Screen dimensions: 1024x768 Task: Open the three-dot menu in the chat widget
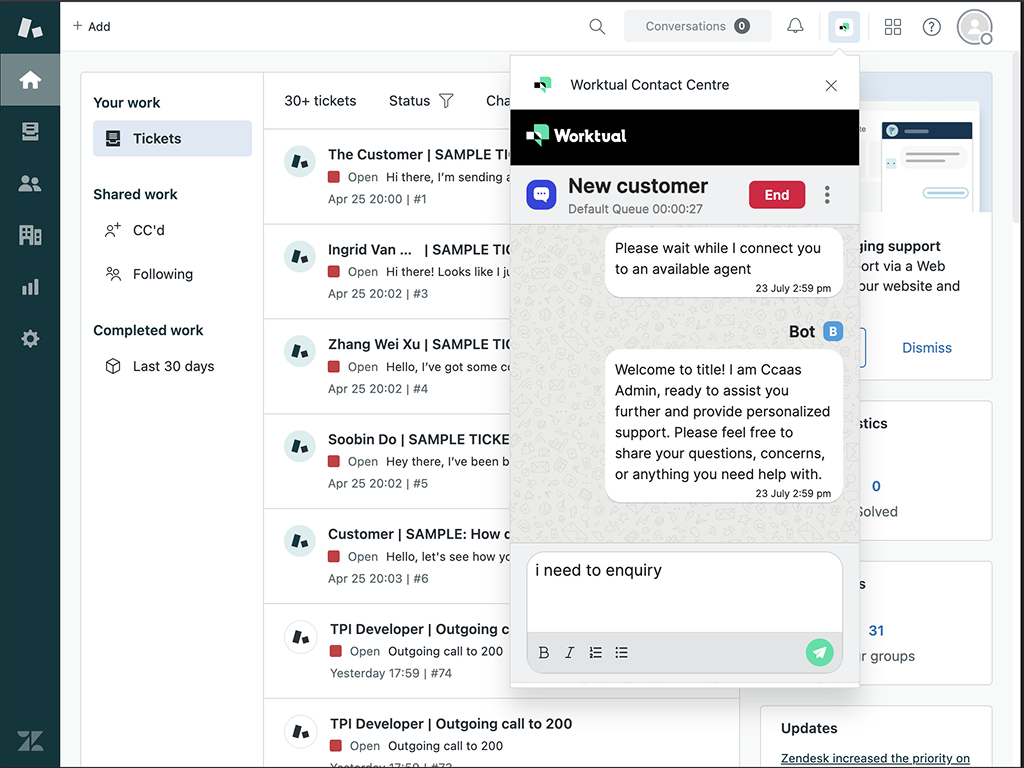click(x=827, y=195)
